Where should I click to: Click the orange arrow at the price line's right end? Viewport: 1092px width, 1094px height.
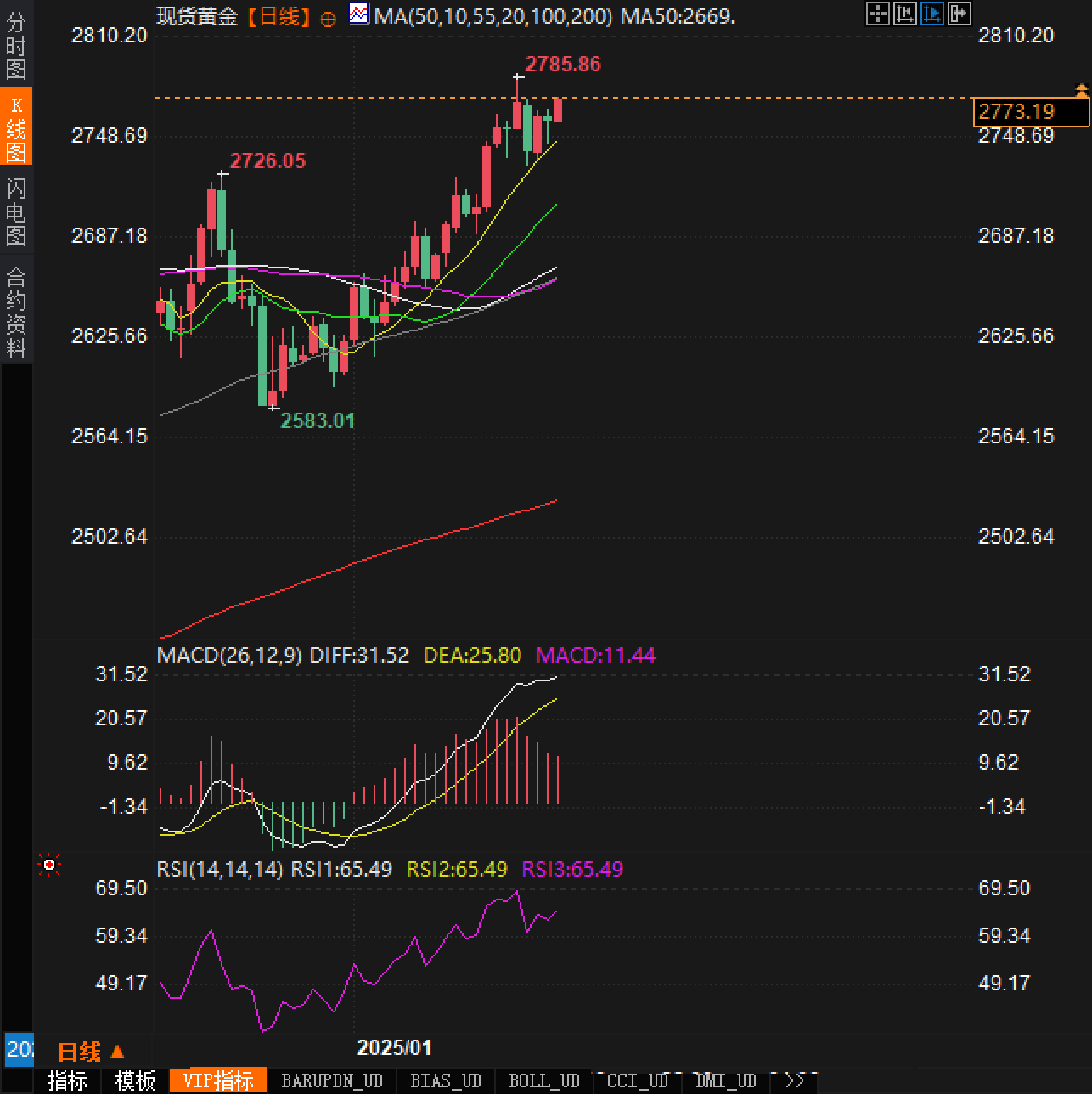coord(1081,89)
